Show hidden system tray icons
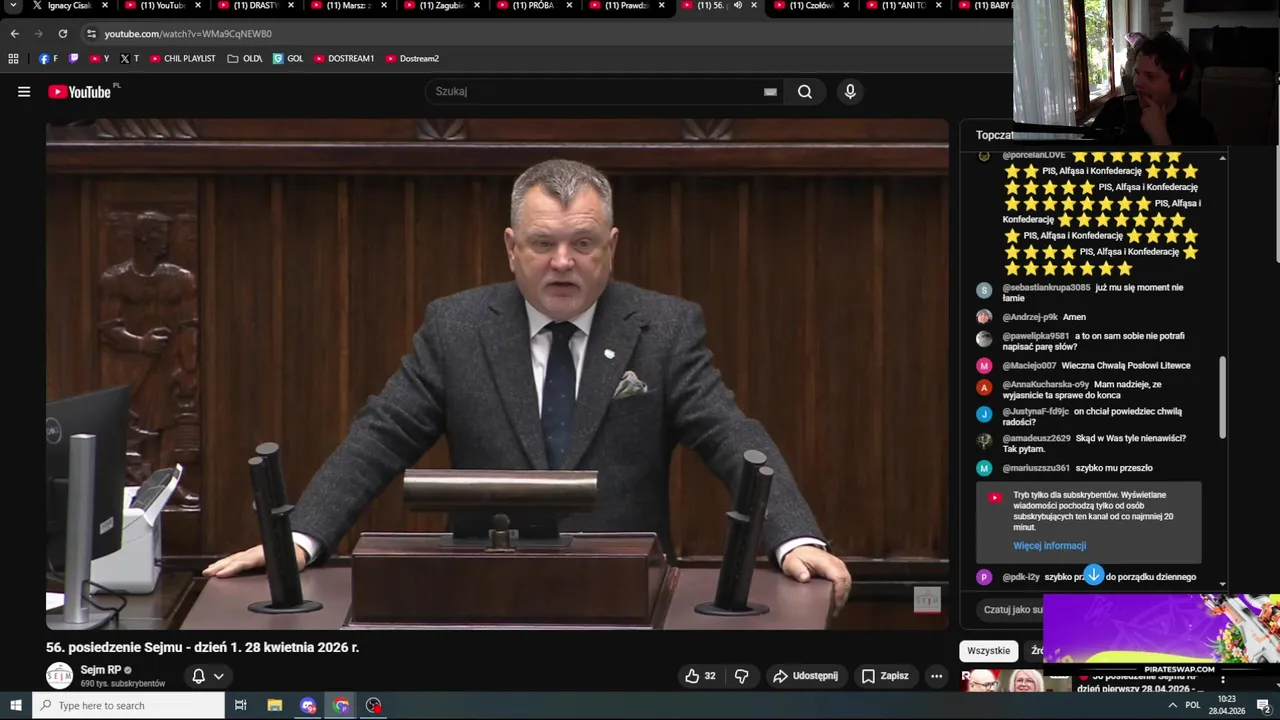Image resolution: width=1280 pixels, height=720 pixels. point(1172,705)
